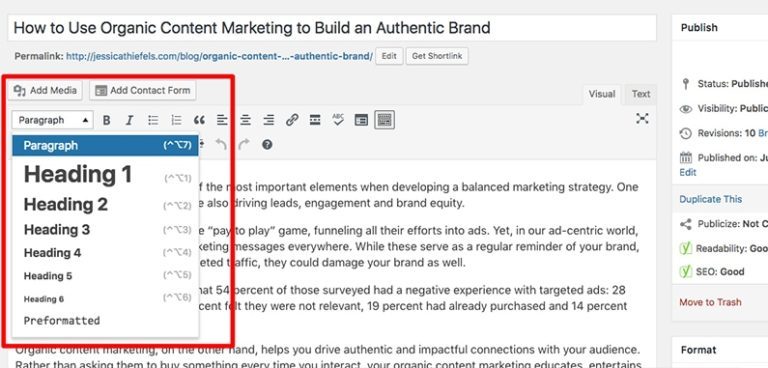Insert a link with chain icon
Viewport: 768px width, 368px height.
pos(292,120)
